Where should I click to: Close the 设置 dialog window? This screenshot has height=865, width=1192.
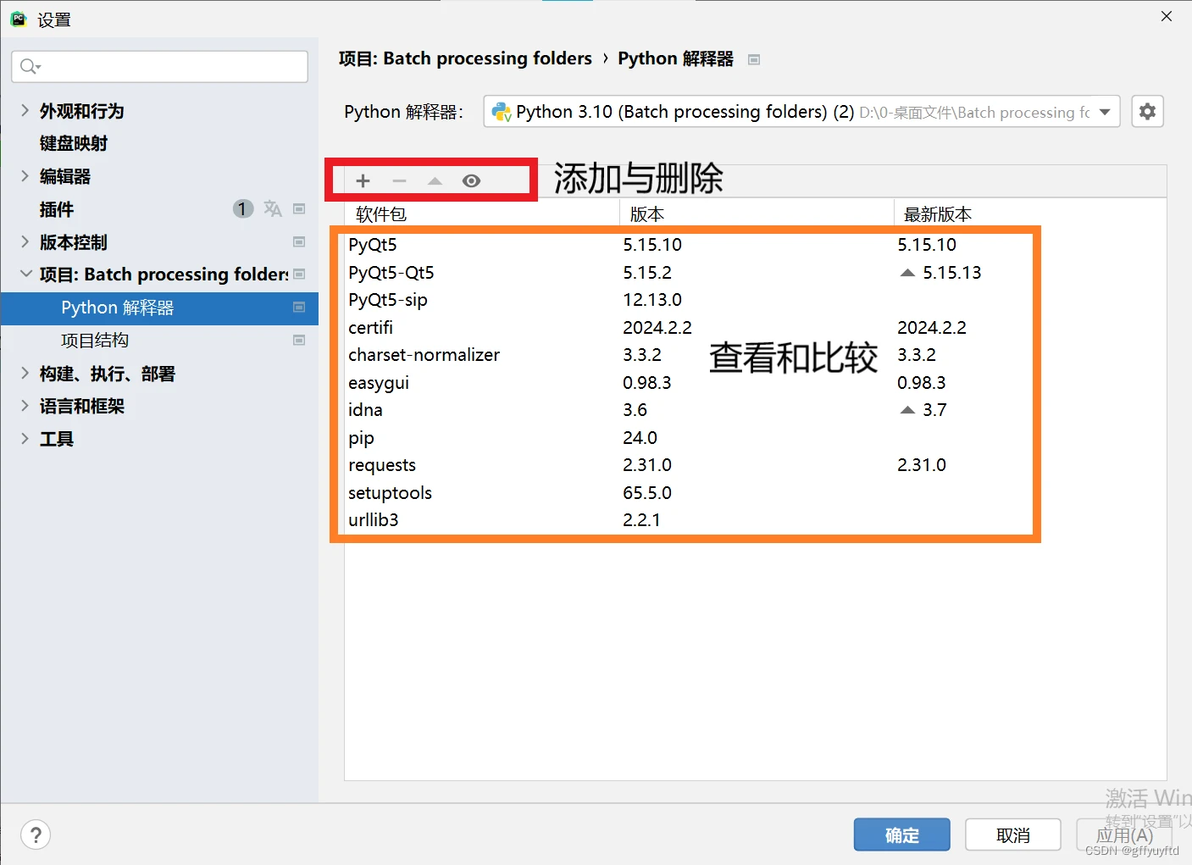[x=1166, y=16]
